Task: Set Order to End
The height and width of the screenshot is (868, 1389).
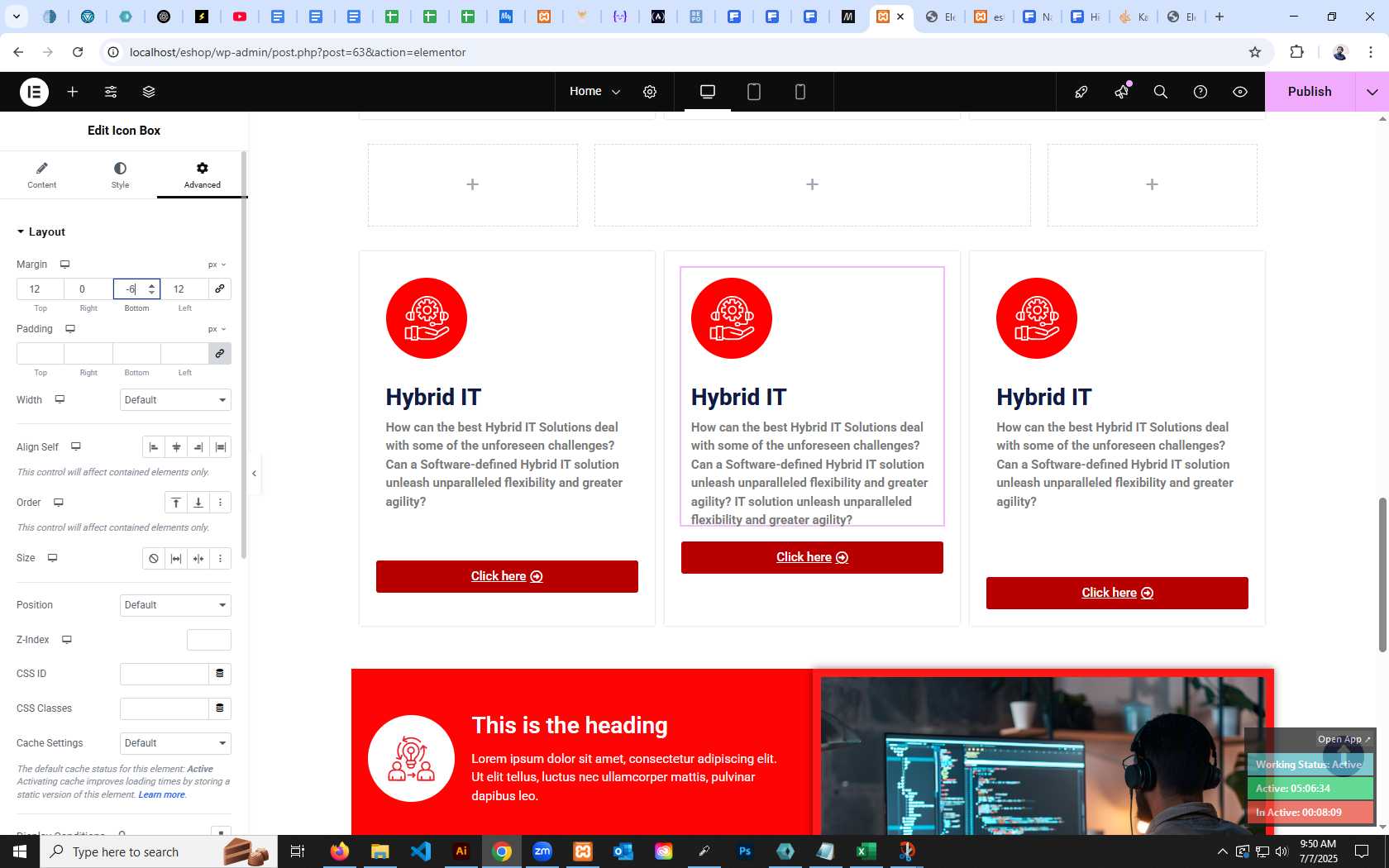Action: pyautogui.click(x=198, y=503)
